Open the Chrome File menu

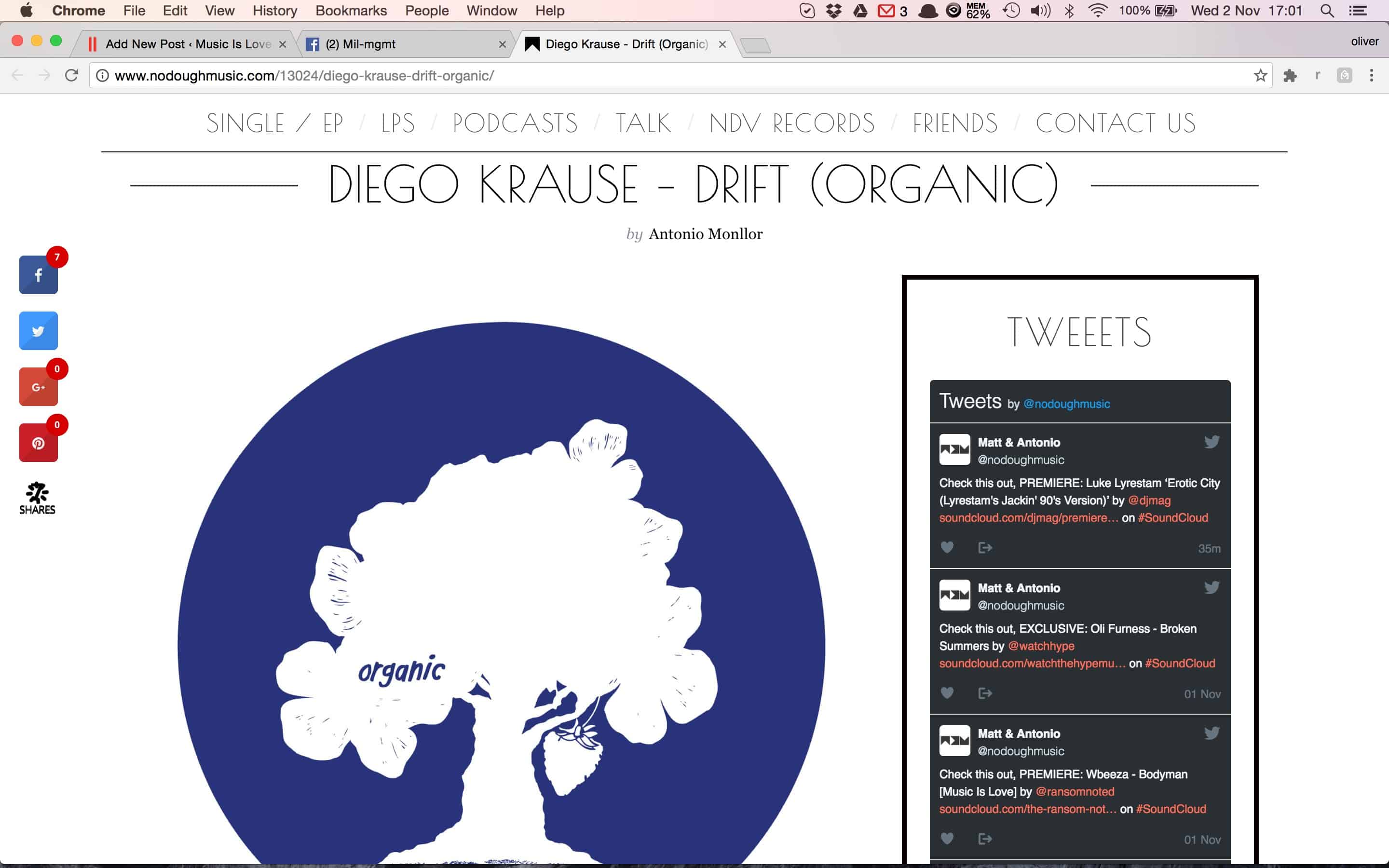(x=134, y=10)
